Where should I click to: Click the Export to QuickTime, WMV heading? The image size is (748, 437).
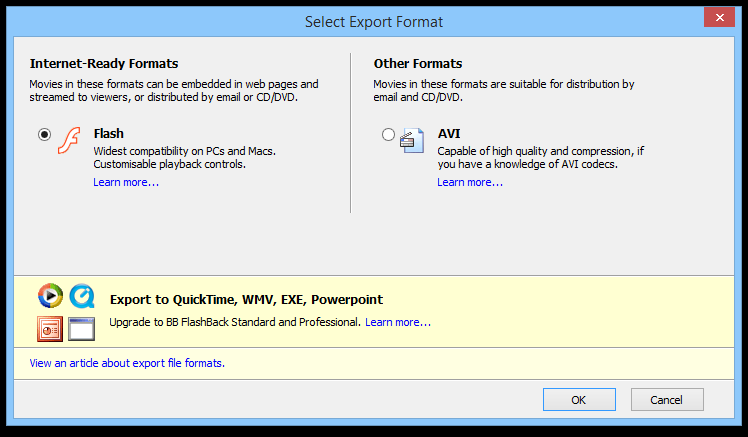(246, 299)
